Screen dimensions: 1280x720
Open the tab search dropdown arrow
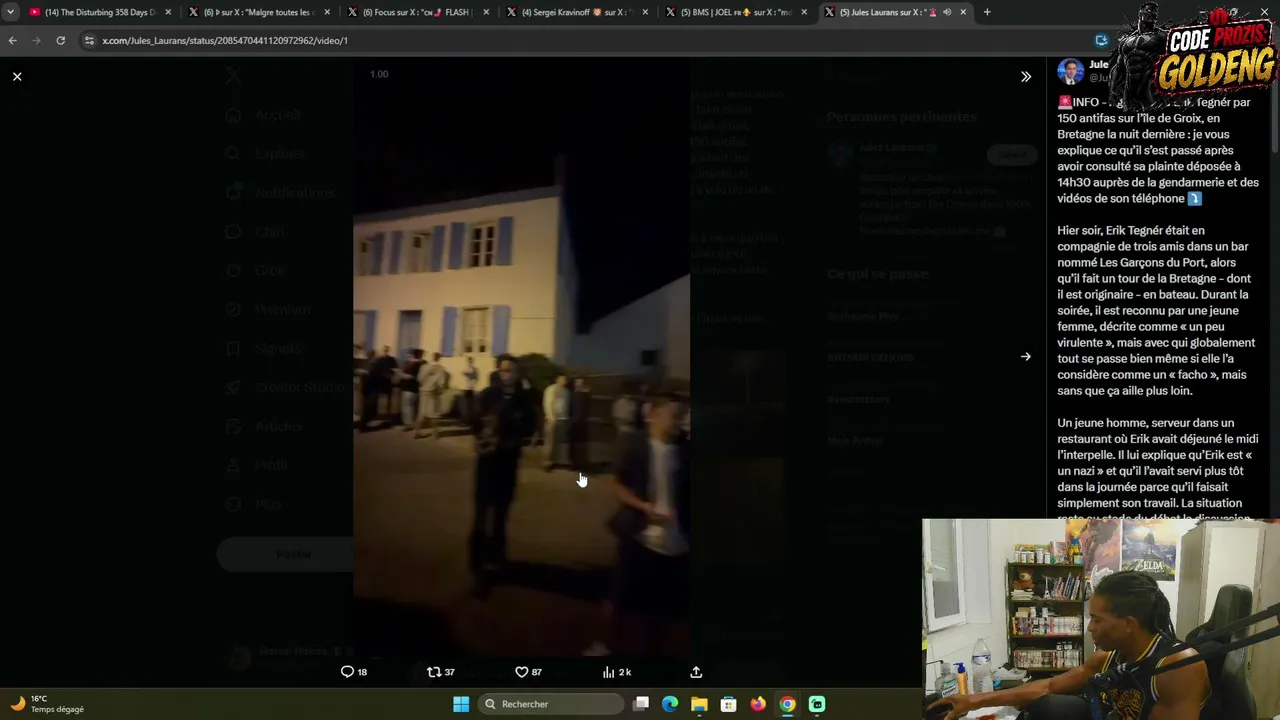[x=10, y=12]
